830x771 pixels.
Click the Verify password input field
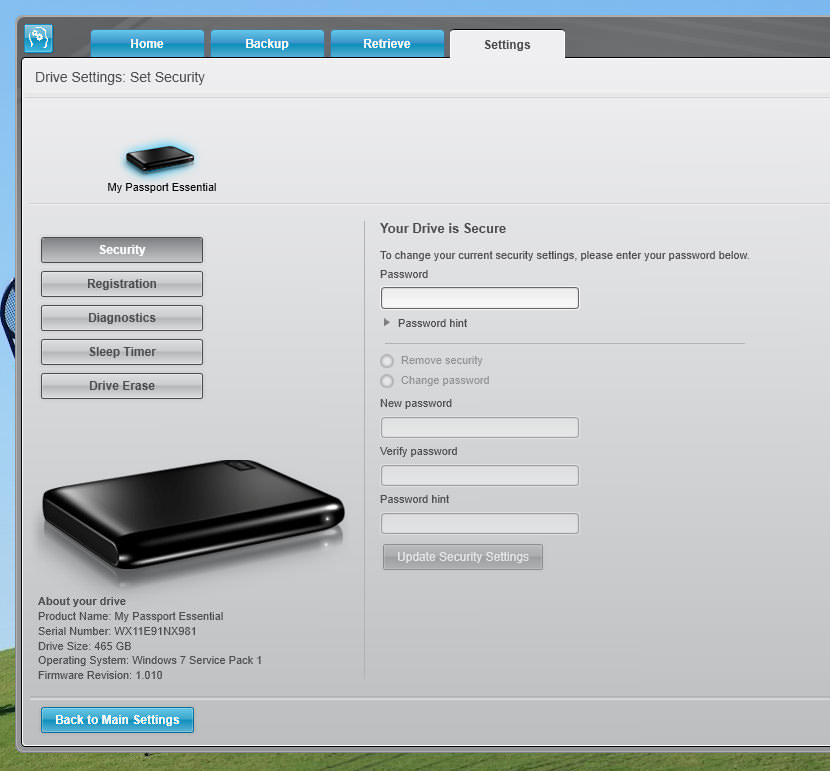point(480,475)
